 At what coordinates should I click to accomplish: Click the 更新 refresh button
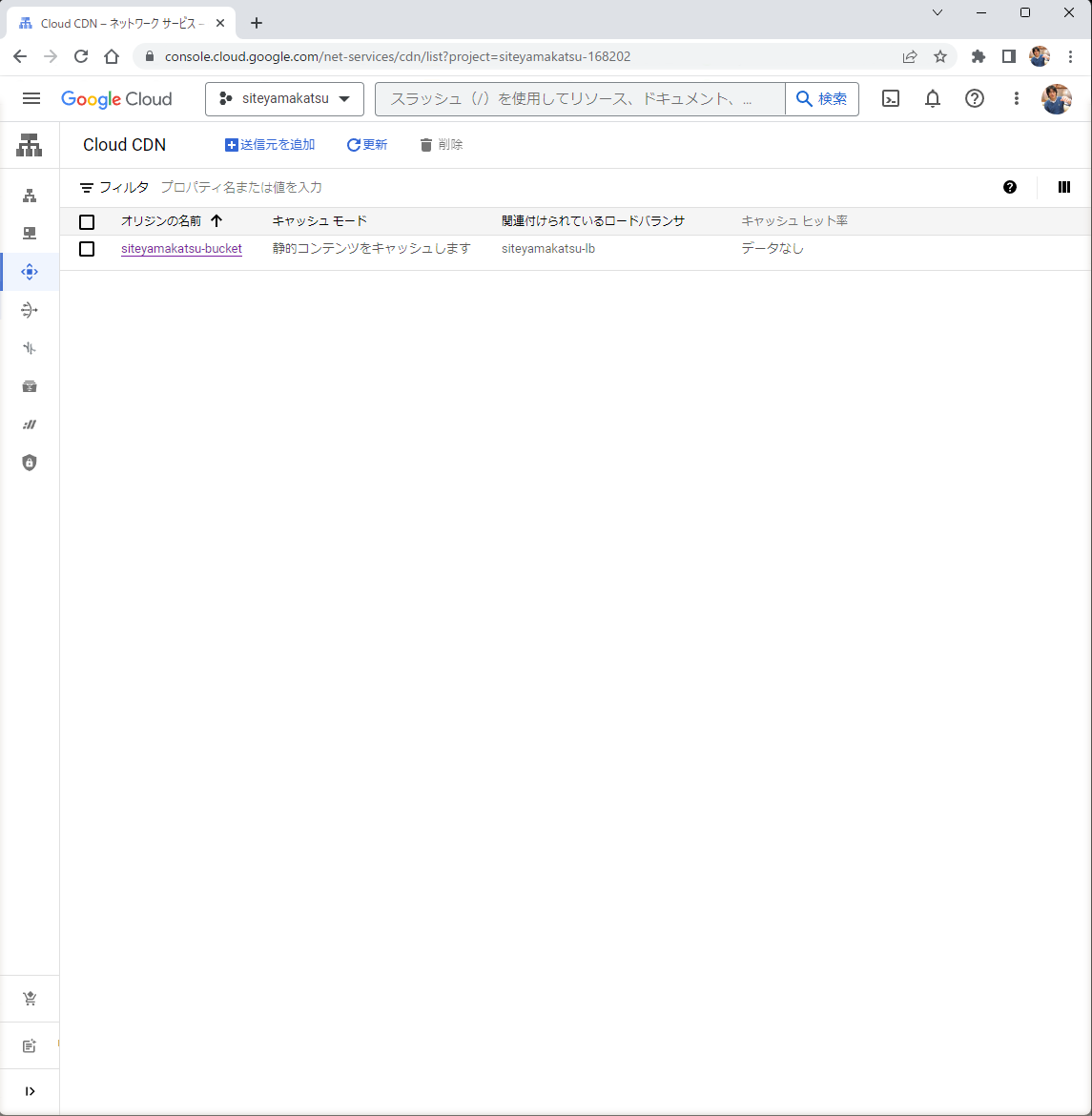[x=367, y=145]
